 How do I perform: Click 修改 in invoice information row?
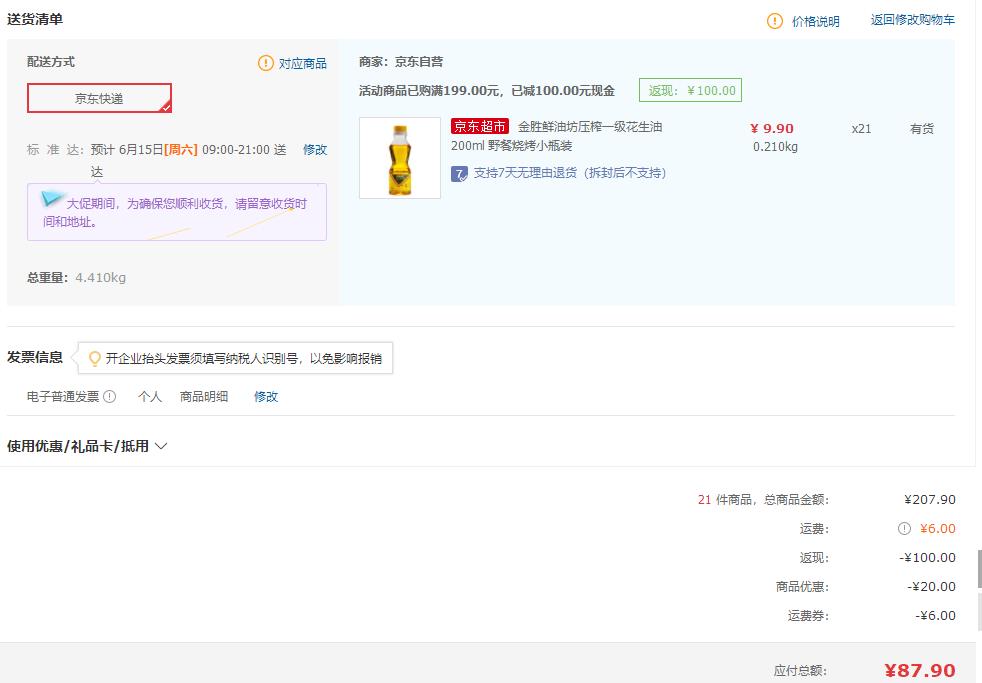[x=266, y=396]
